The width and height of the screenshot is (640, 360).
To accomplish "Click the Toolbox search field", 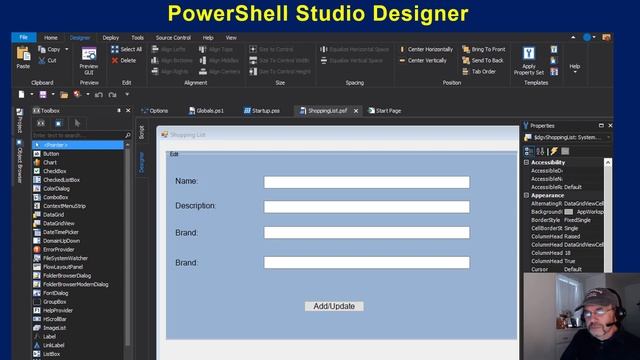I will coord(78,135).
